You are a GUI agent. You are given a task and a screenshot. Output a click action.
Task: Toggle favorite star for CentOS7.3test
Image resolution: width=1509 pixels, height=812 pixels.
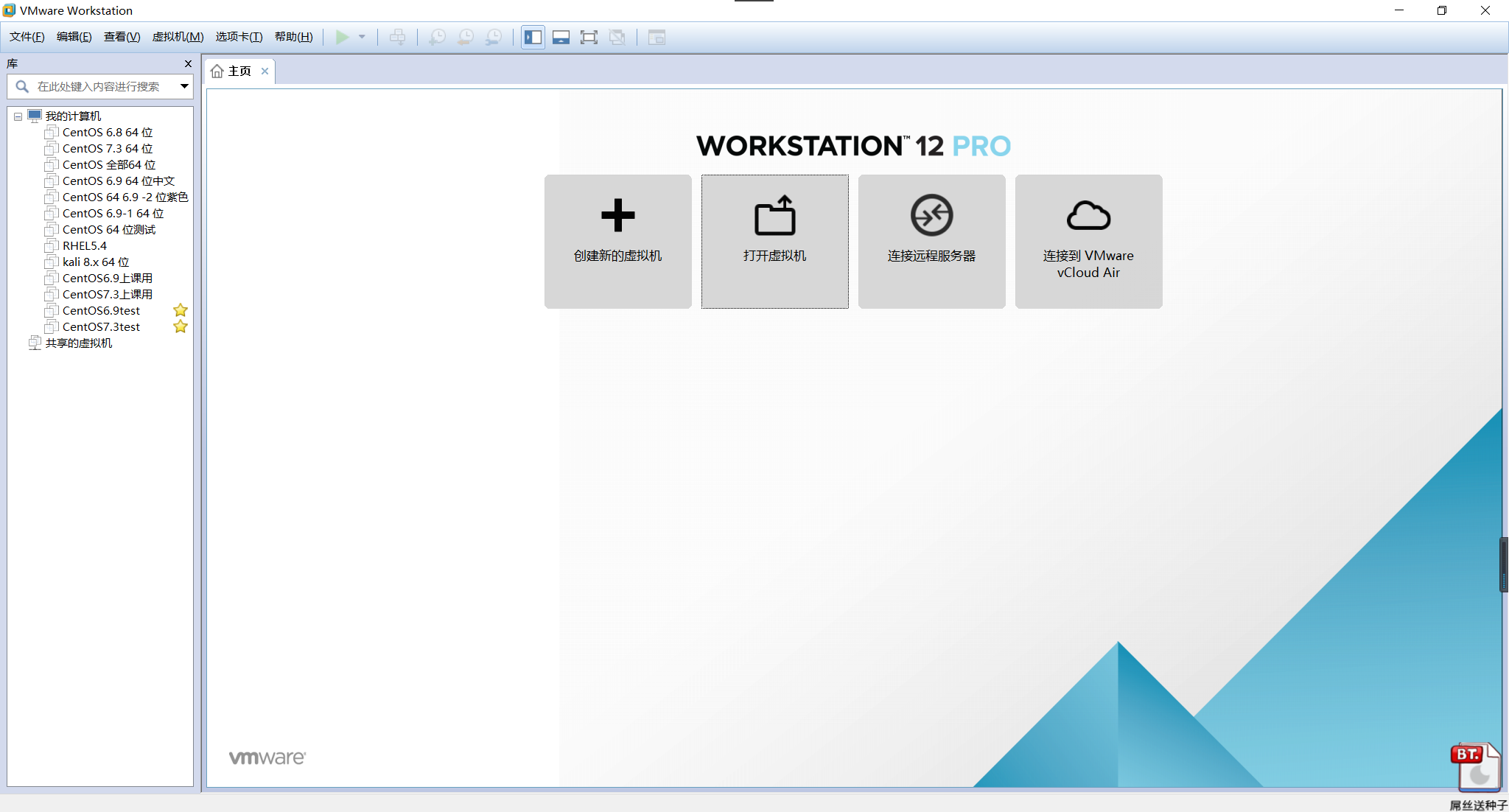[181, 326]
